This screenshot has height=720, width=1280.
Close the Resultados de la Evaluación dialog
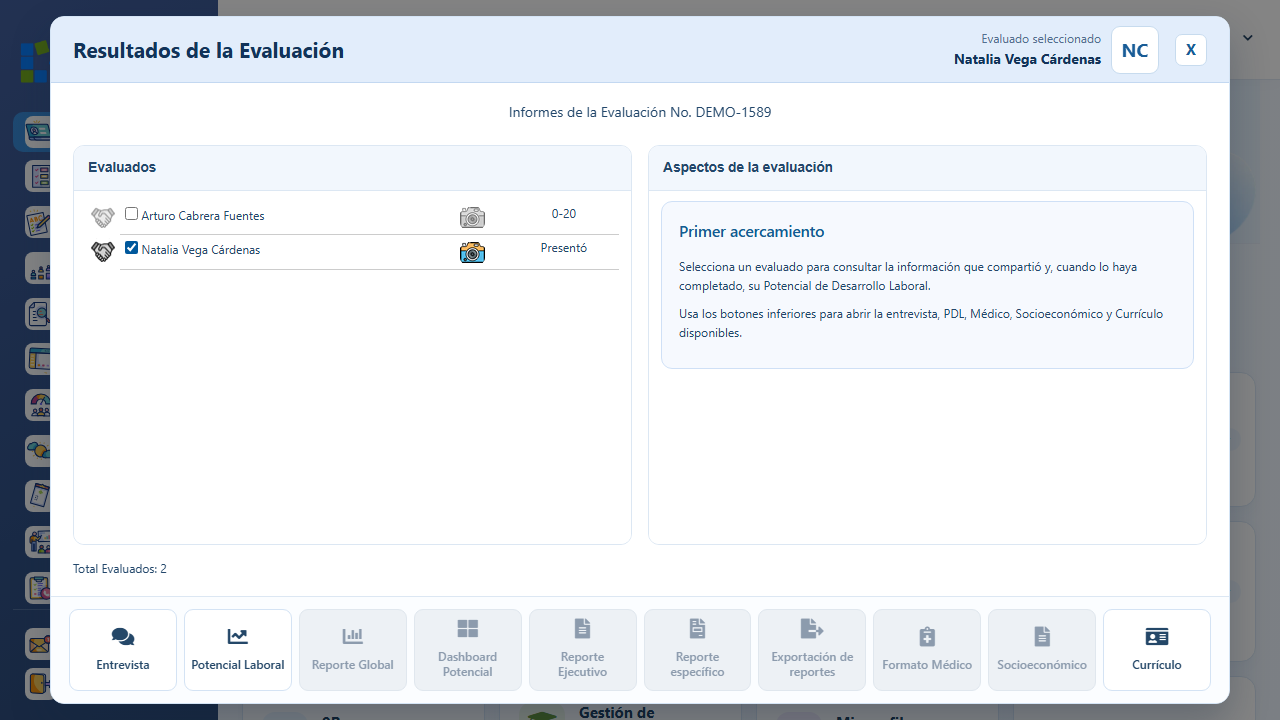coord(1191,50)
